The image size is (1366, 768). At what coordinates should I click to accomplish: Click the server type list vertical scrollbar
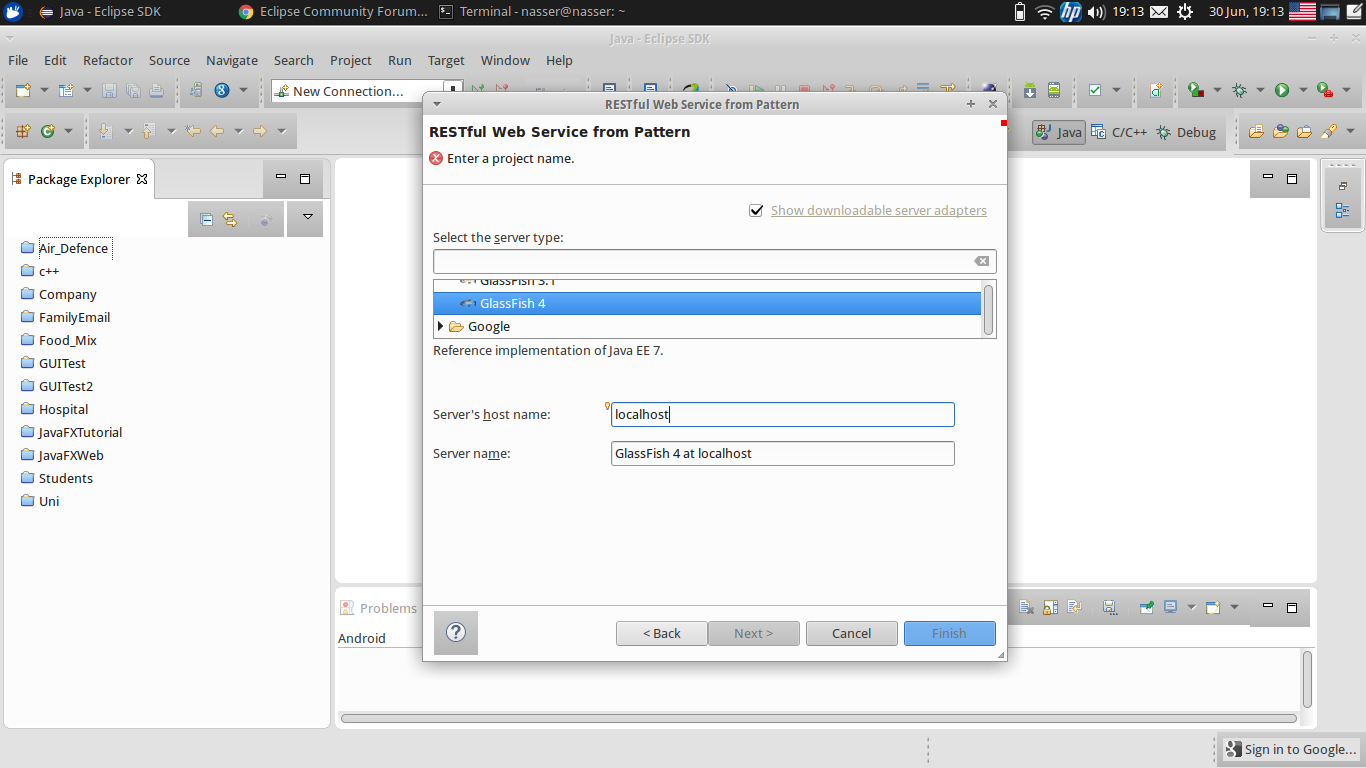(989, 310)
